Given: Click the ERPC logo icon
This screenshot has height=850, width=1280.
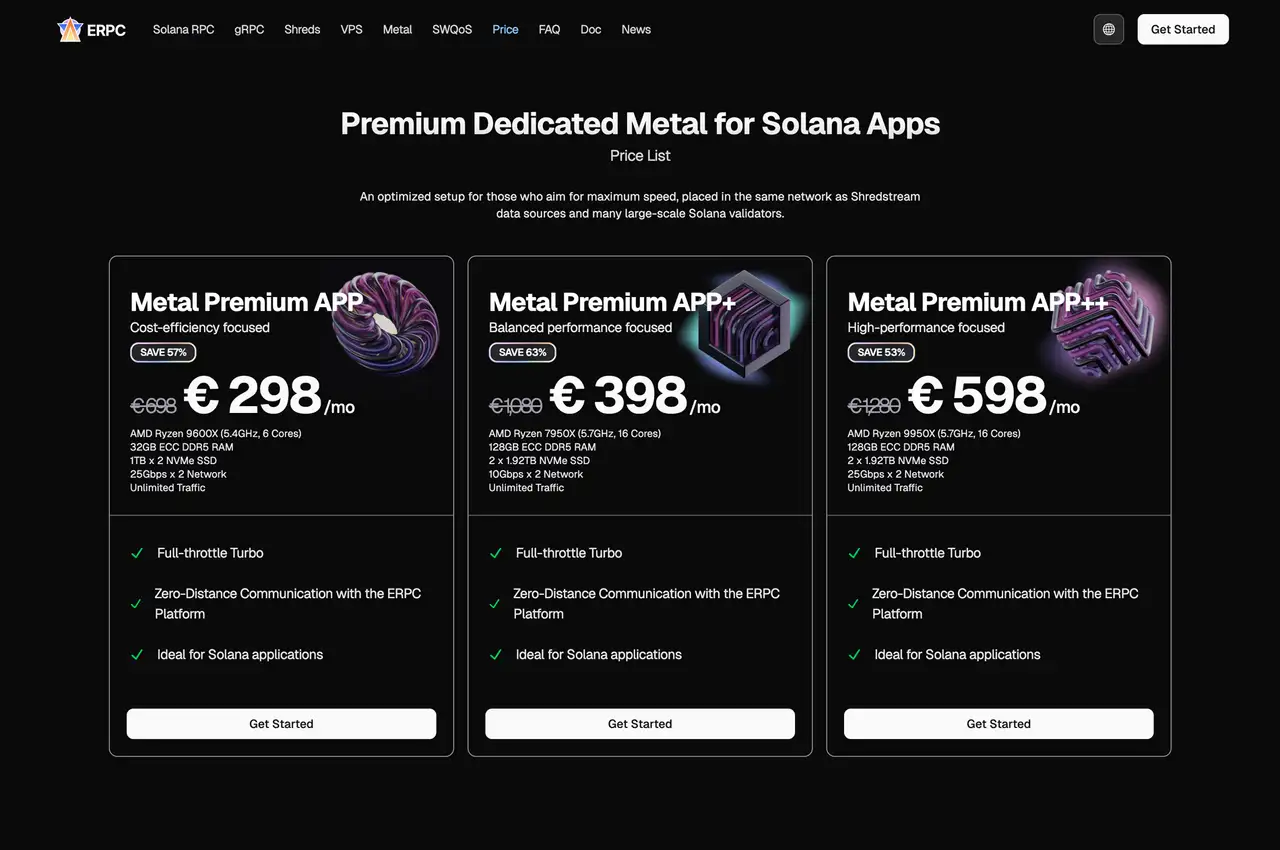Looking at the screenshot, I should coord(69,29).
